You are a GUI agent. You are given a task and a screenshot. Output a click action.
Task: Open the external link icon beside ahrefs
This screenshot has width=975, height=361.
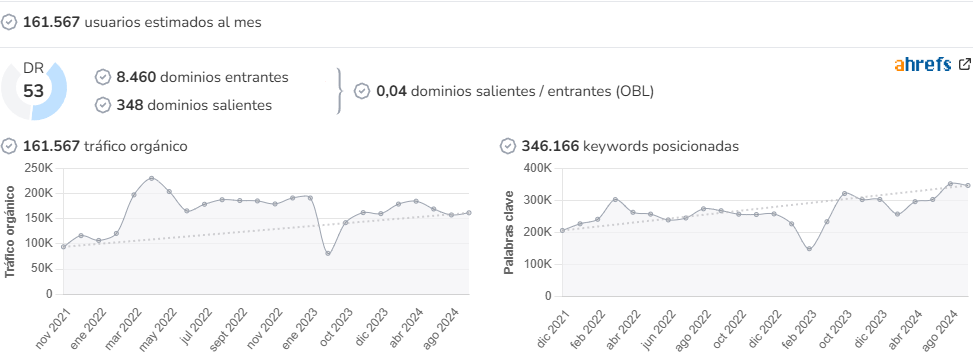(x=964, y=63)
